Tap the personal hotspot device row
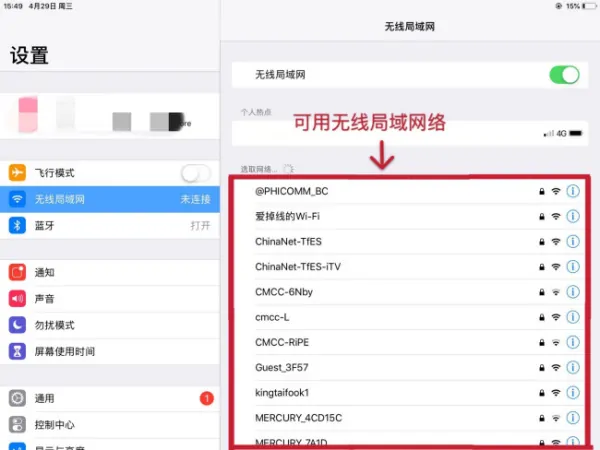 pyautogui.click(x=410, y=133)
